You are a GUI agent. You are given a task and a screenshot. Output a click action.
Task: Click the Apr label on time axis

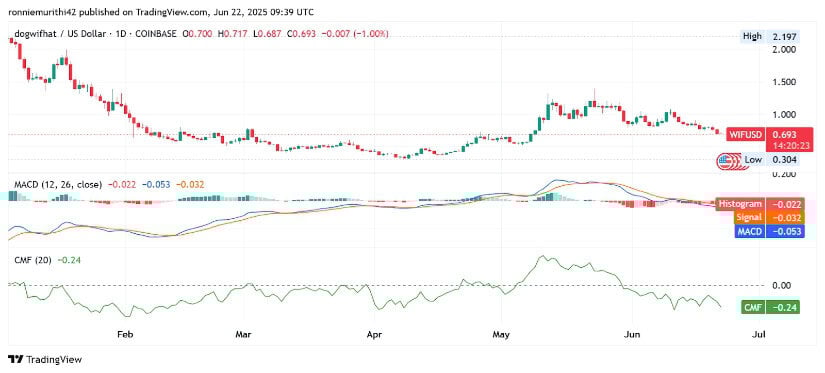tap(374, 334)
